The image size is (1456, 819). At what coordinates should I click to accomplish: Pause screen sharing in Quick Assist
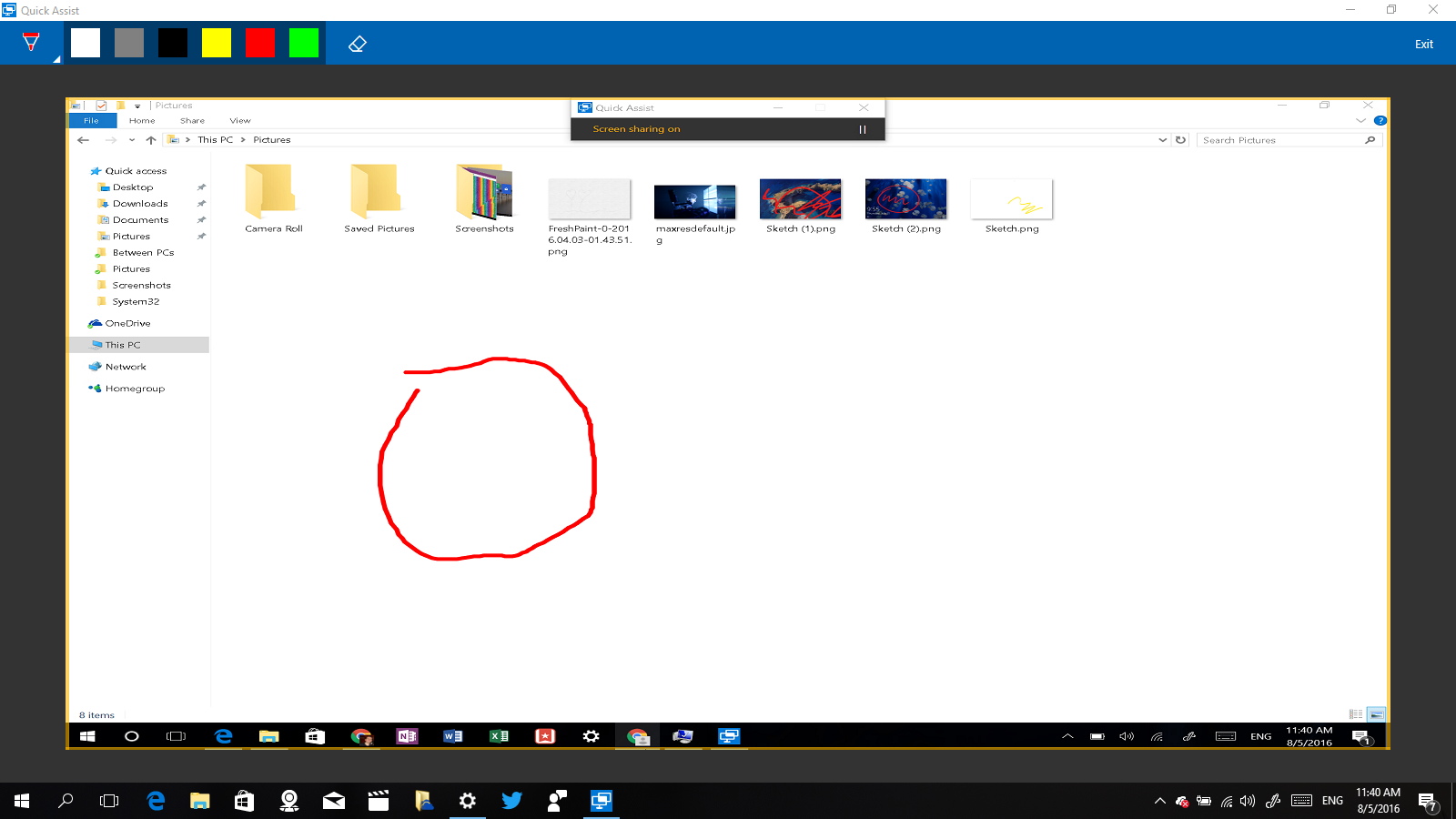click(x=861, y=129)
